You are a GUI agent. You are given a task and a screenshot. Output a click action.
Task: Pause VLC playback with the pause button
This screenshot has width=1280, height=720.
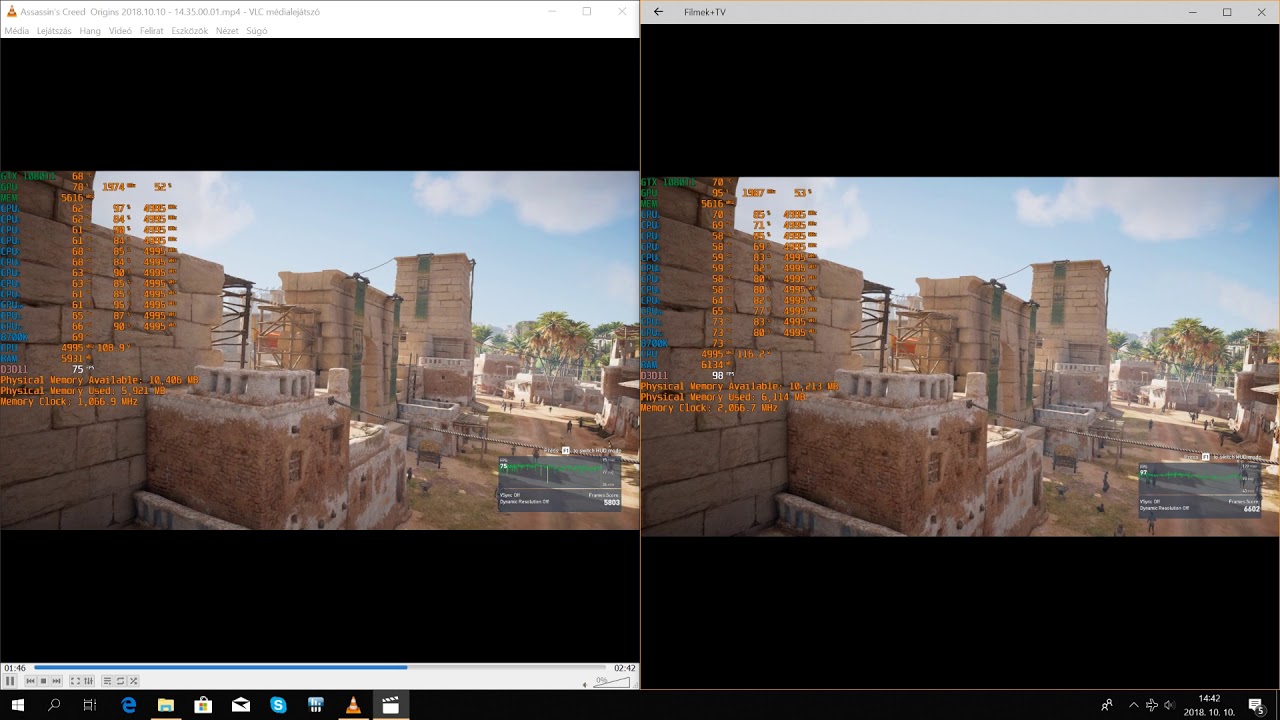point(10,681)
